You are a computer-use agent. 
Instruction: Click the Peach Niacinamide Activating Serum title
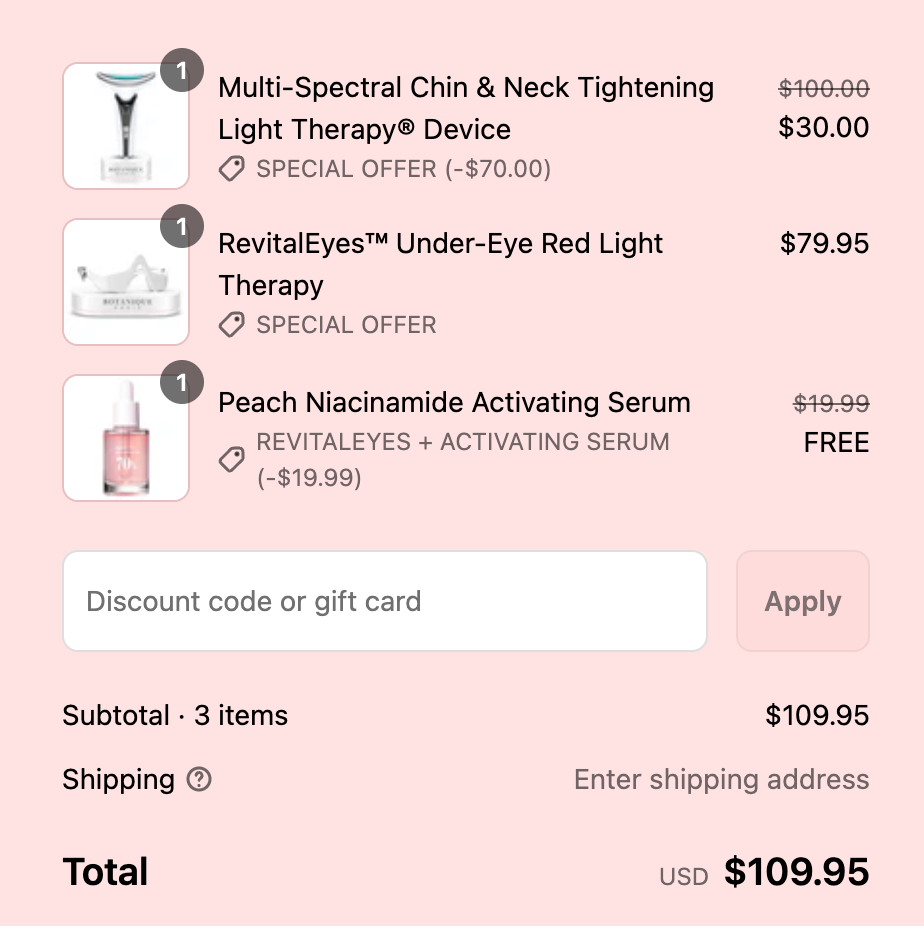(454, 402)
